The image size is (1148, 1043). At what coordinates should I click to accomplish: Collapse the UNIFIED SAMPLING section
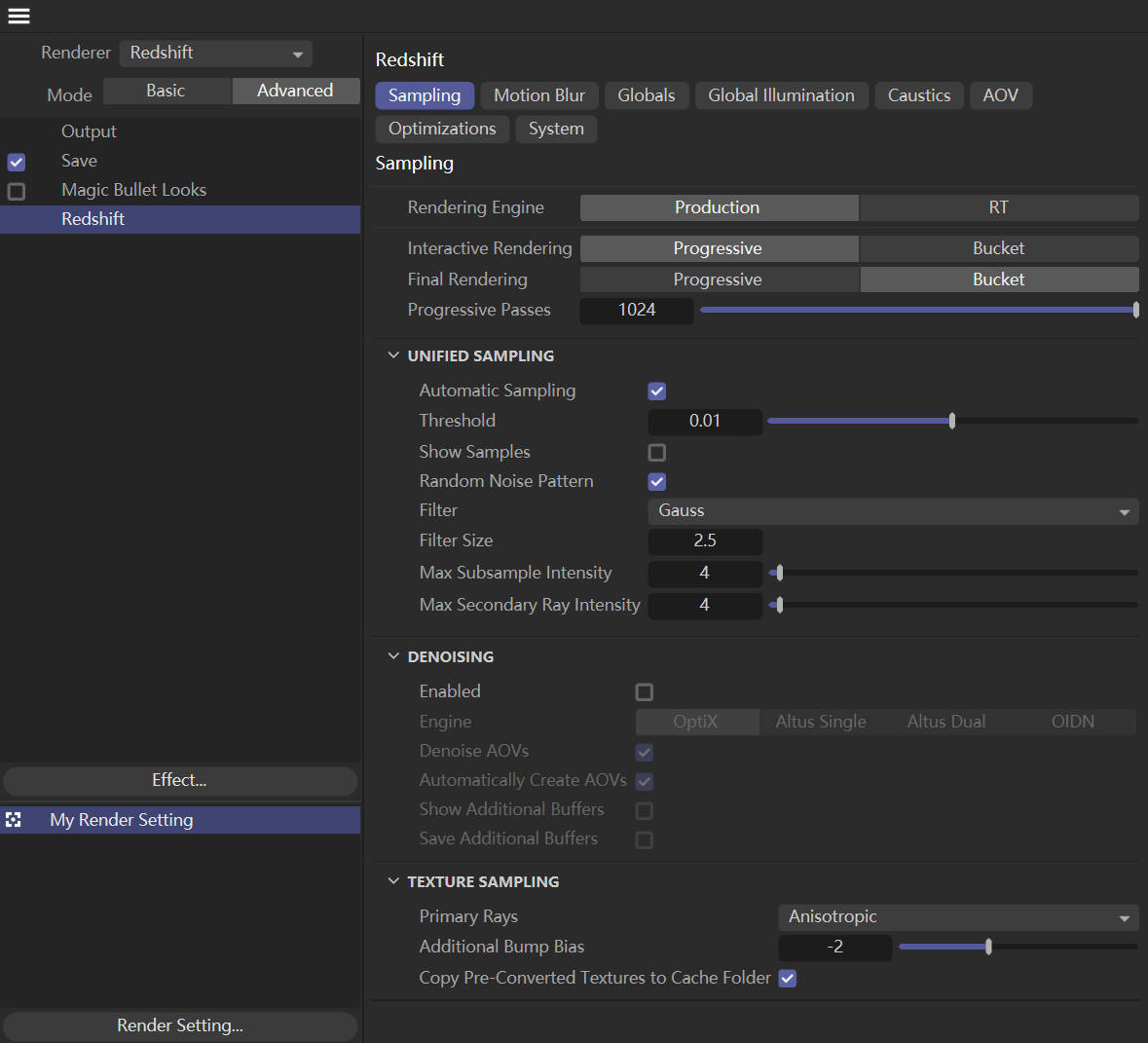coord(393,354)
